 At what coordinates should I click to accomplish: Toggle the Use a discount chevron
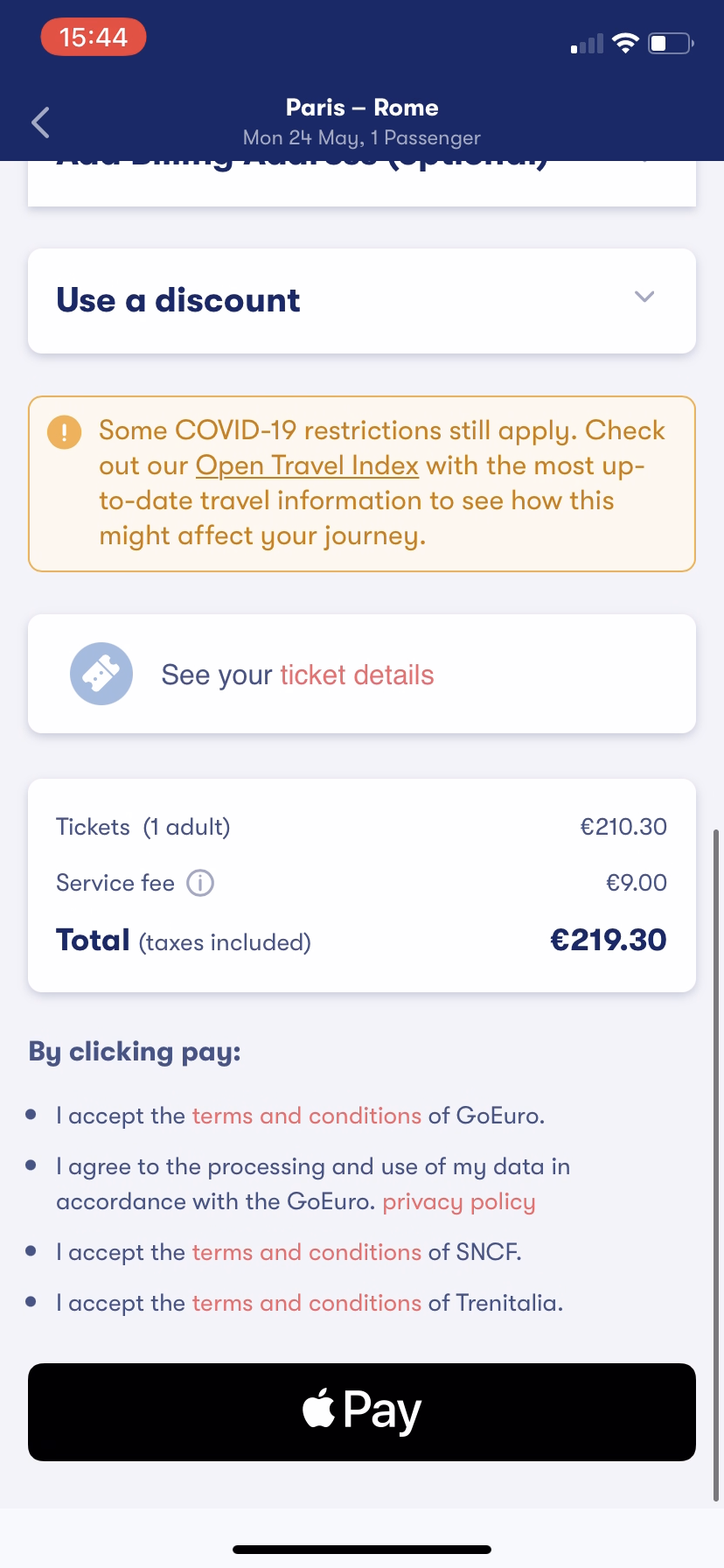644,297
